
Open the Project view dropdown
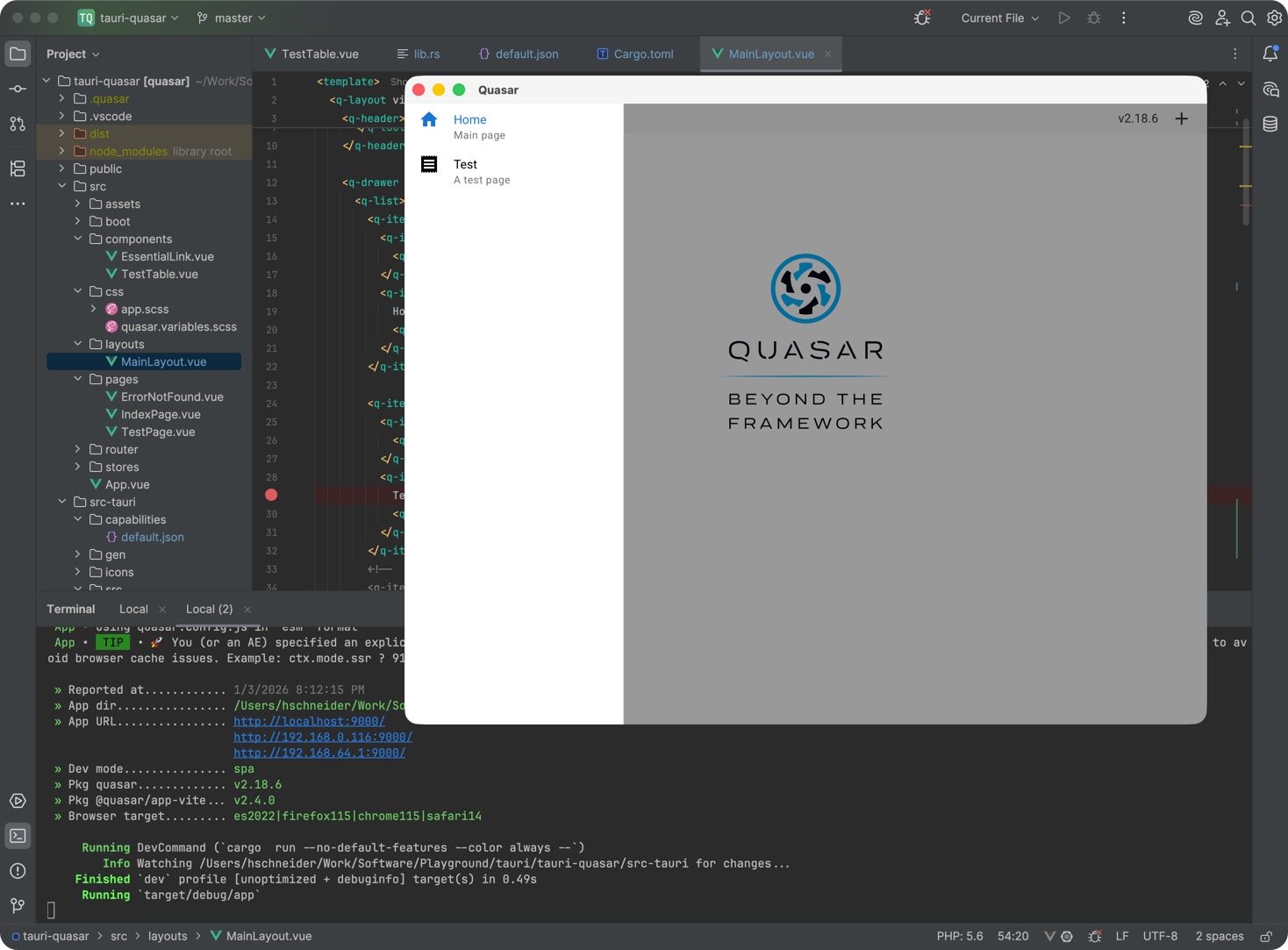point(73,54)
